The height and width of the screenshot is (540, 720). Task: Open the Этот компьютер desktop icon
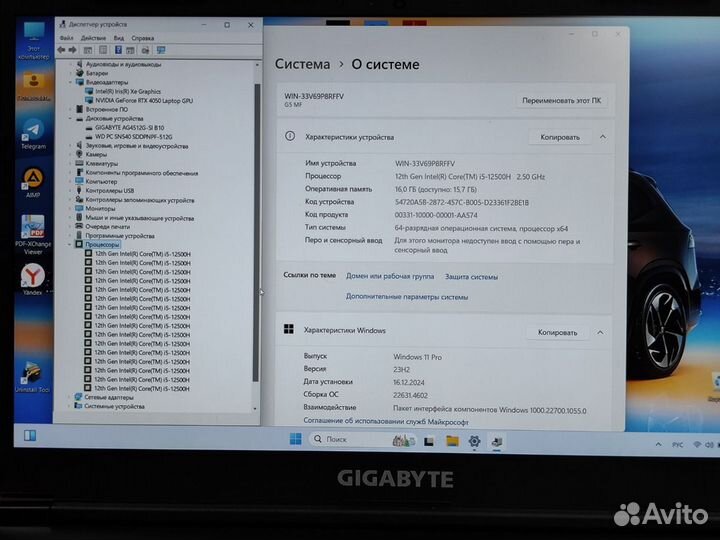(x=34, y=40)
